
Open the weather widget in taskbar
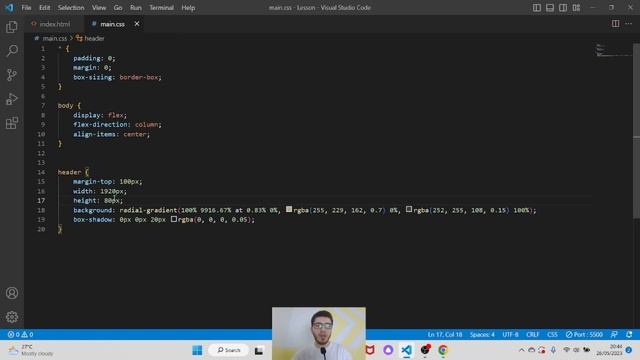[32, 350]
